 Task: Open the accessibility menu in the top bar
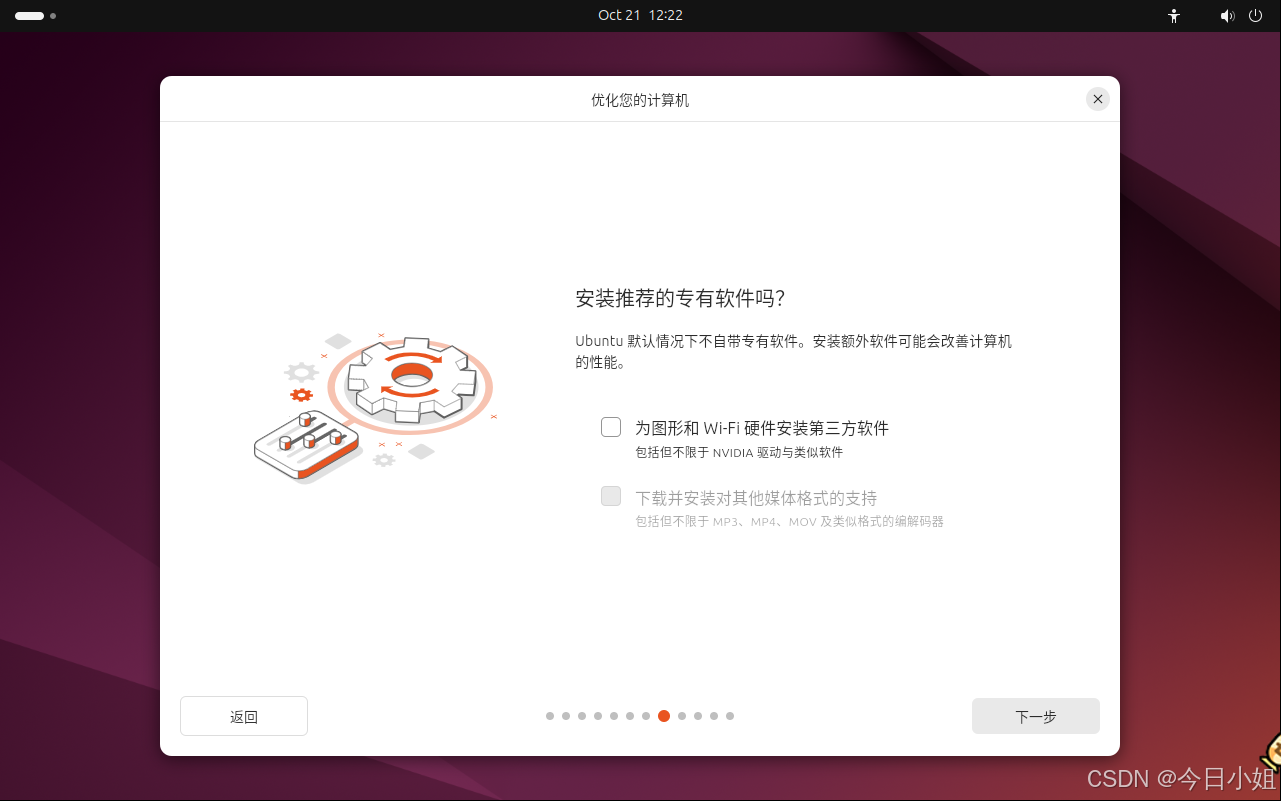click(1172, 16)
